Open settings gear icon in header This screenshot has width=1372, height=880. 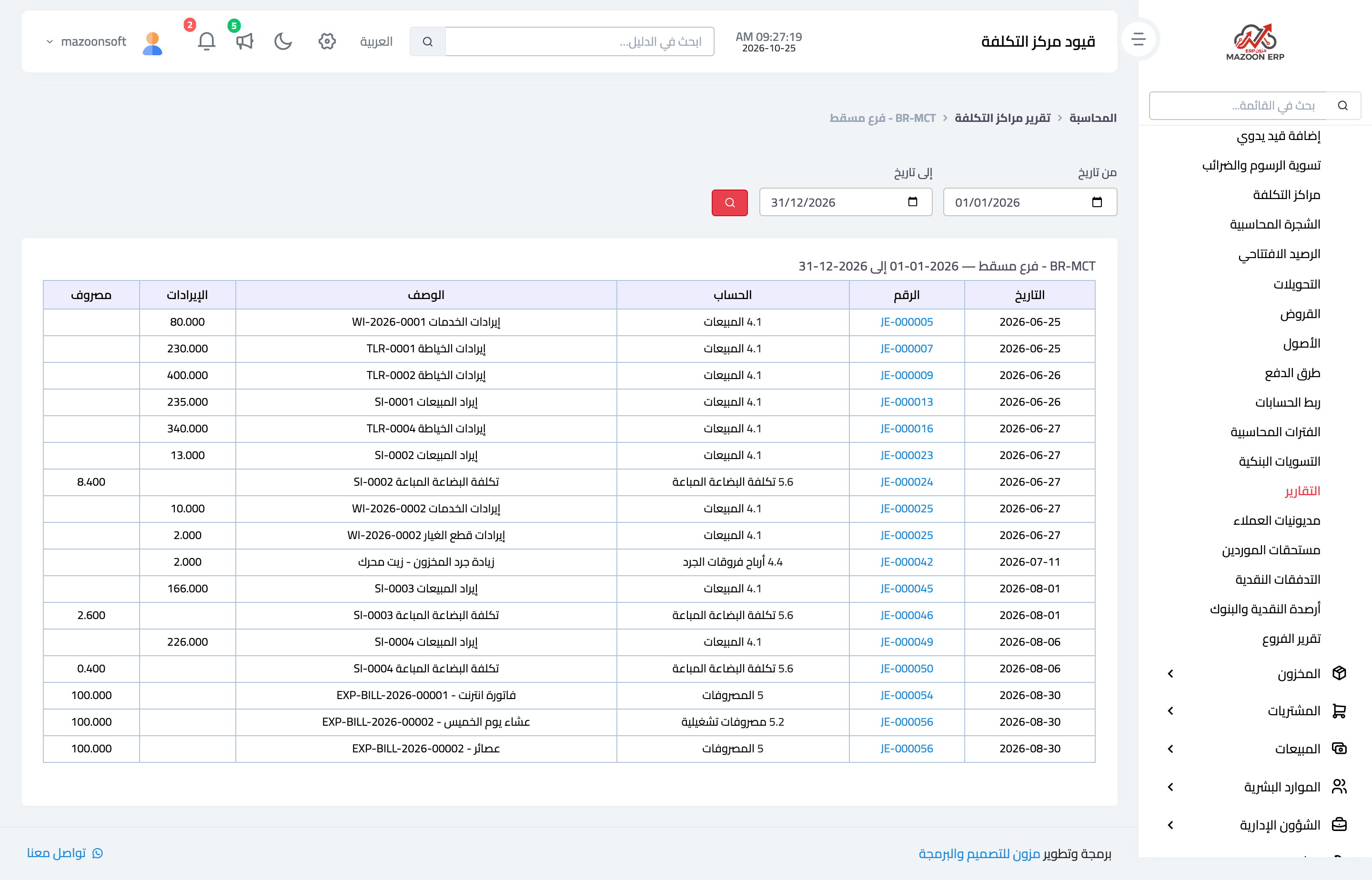pyautogui.click(x=327, y=41)
